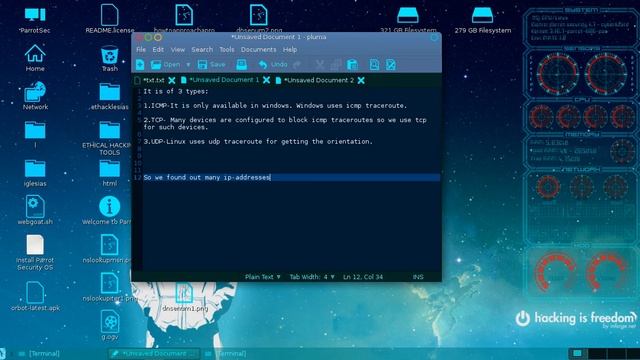Image resolution: width=640 pixels, height=360 pixels.
Task: Click the Trash desktop icon
Action: click(x=109, y=58)
